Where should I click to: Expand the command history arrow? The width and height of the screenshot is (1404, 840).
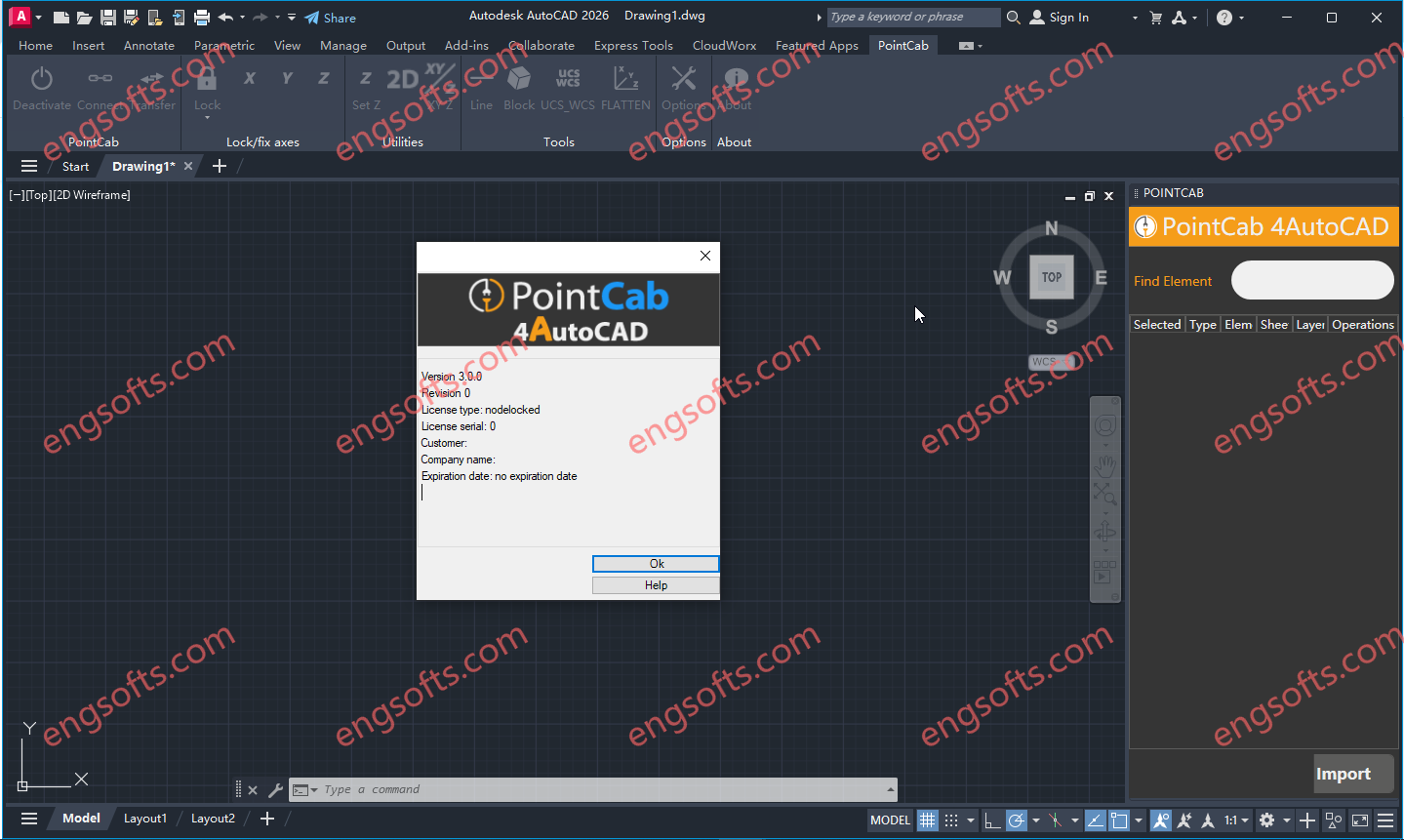click(x=890, y=789)
